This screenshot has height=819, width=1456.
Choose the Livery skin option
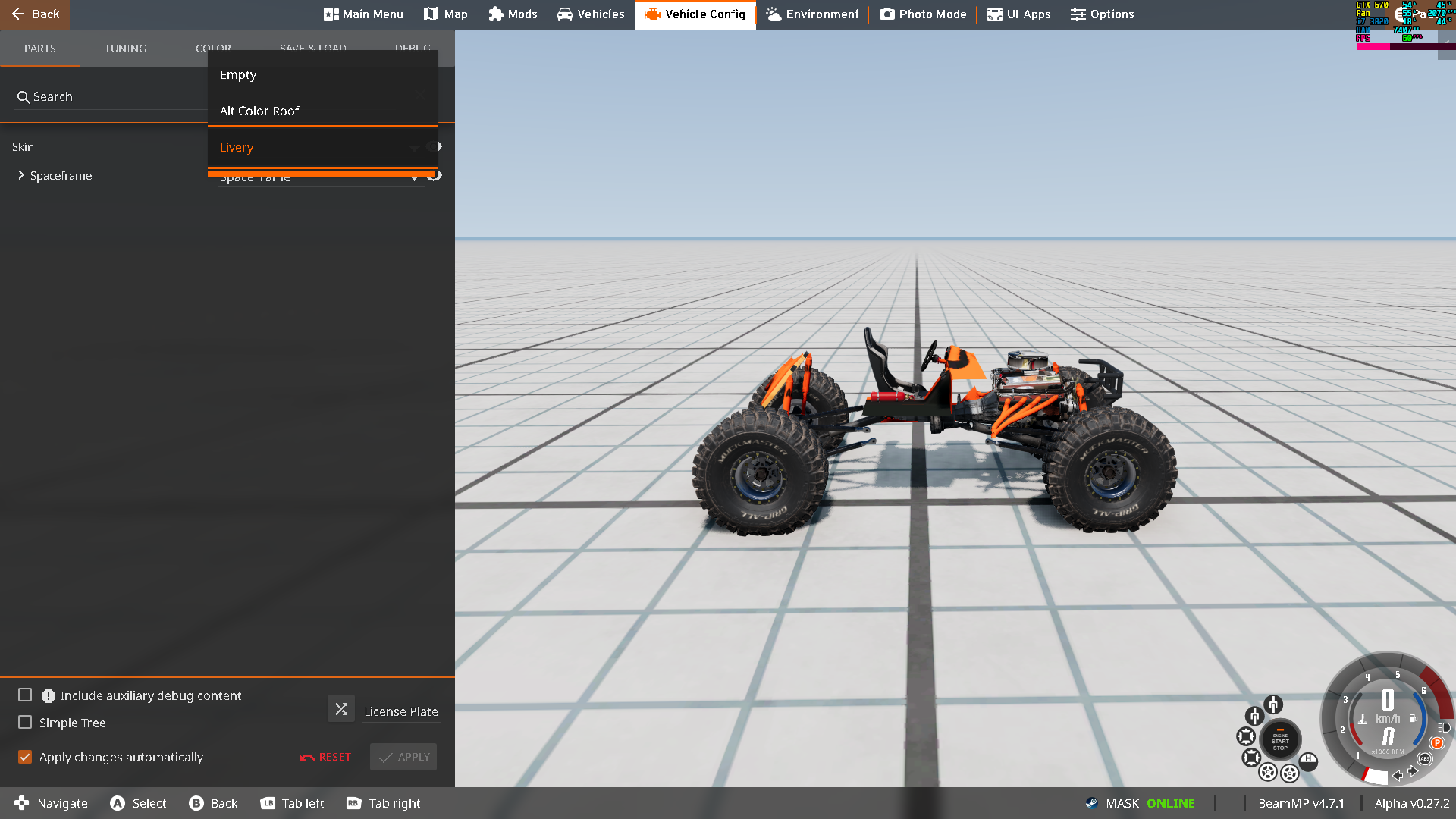click(322, 147)
